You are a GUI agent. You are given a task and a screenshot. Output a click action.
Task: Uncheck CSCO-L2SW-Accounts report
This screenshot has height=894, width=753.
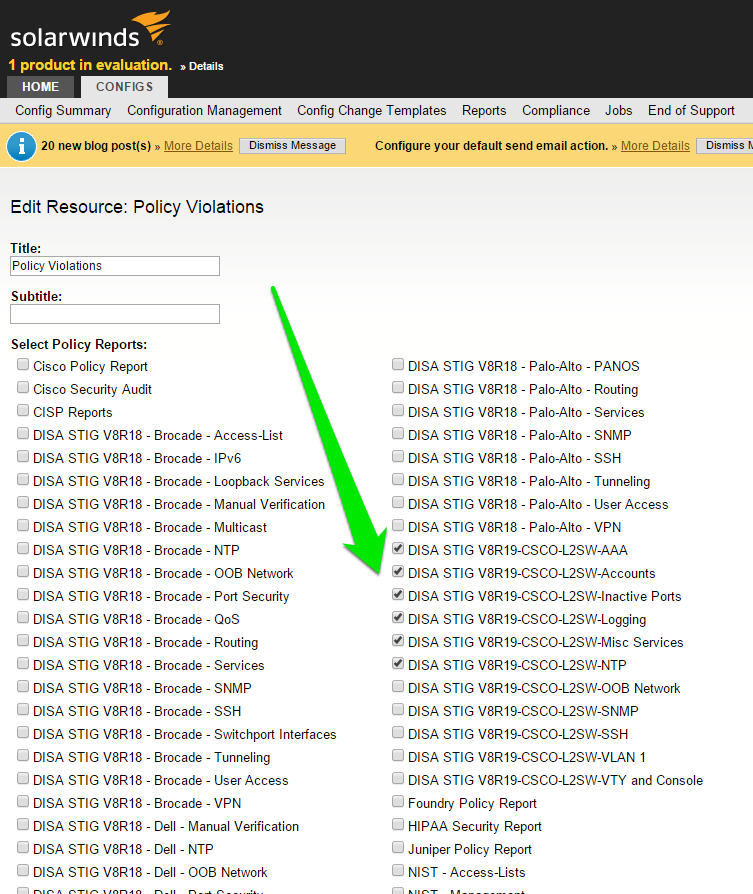398,571
